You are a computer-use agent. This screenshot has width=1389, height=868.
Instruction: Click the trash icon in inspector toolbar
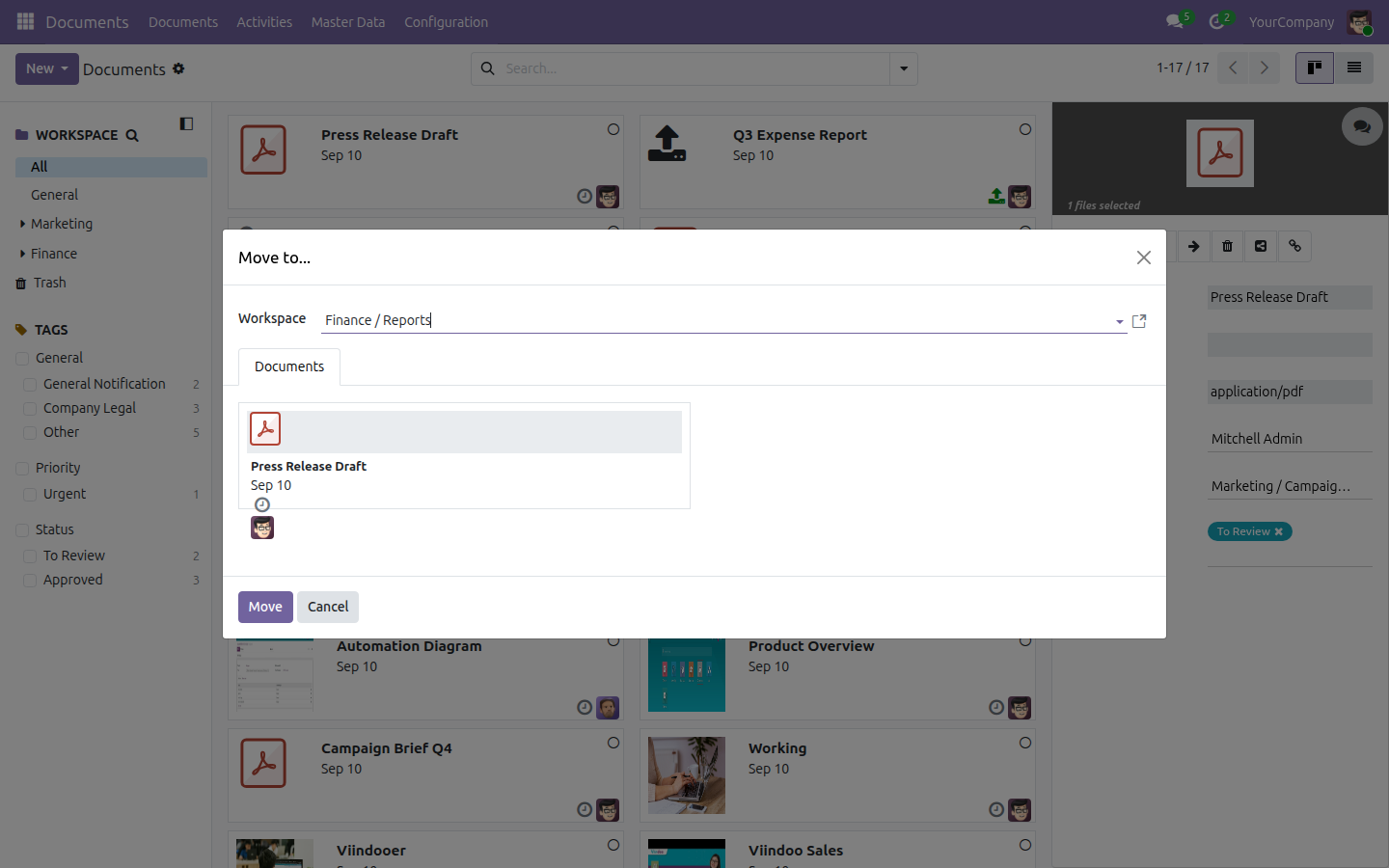click(1227, 246)
